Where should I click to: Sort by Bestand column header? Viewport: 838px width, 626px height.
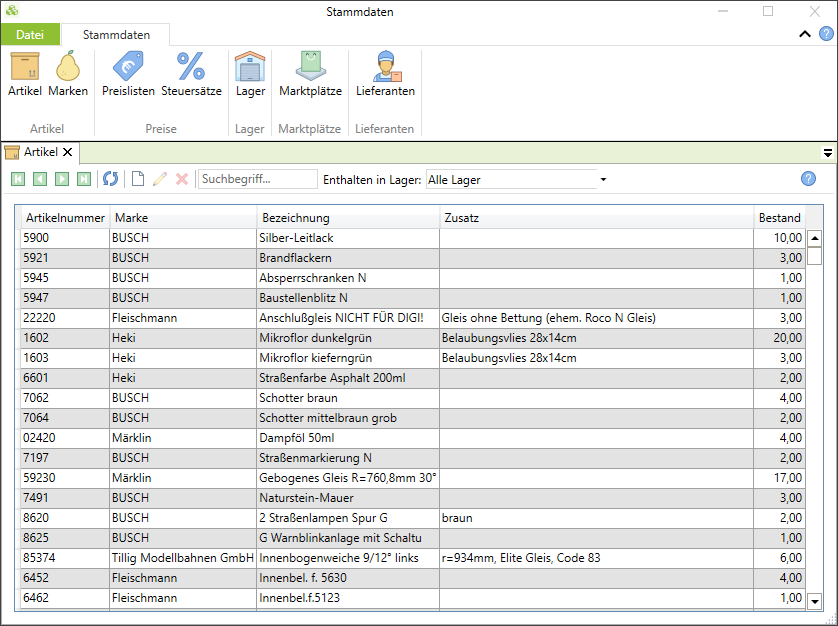click(779, 218)
